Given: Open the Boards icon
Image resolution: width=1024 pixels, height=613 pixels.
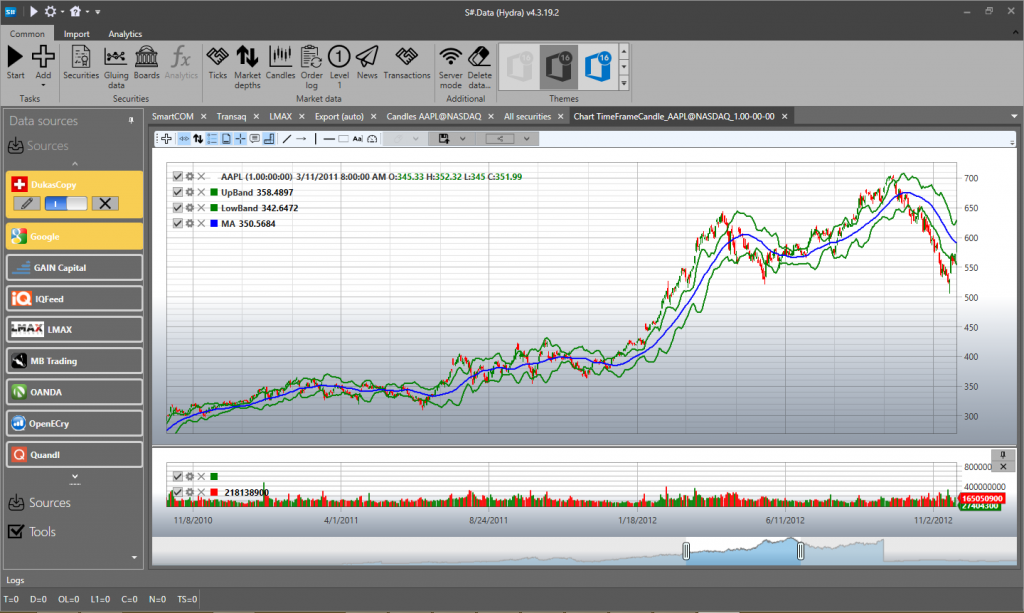Looking at the screenshot, I should (x=147, y=62).
